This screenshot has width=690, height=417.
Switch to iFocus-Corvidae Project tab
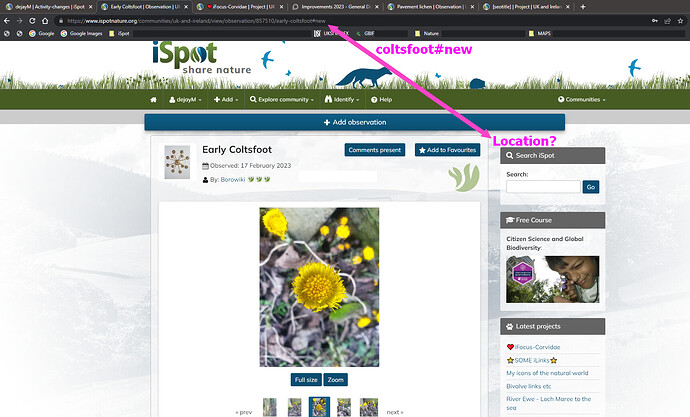[x=240, y=7]
